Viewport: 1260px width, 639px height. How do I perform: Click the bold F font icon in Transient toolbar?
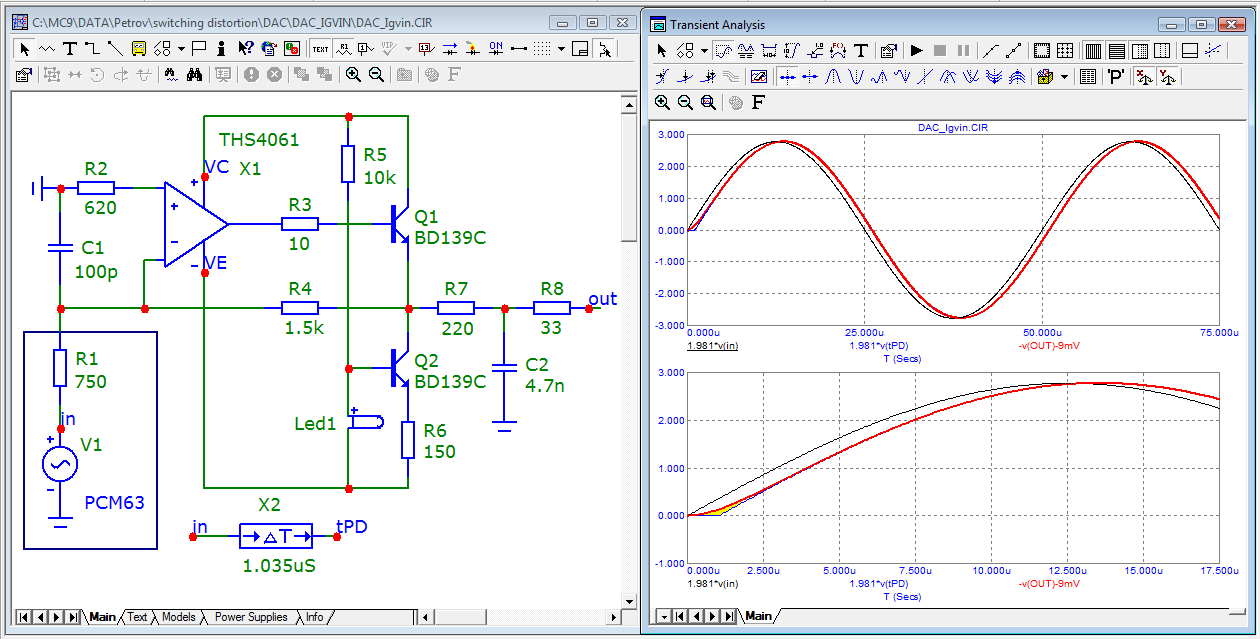(757, 102)
